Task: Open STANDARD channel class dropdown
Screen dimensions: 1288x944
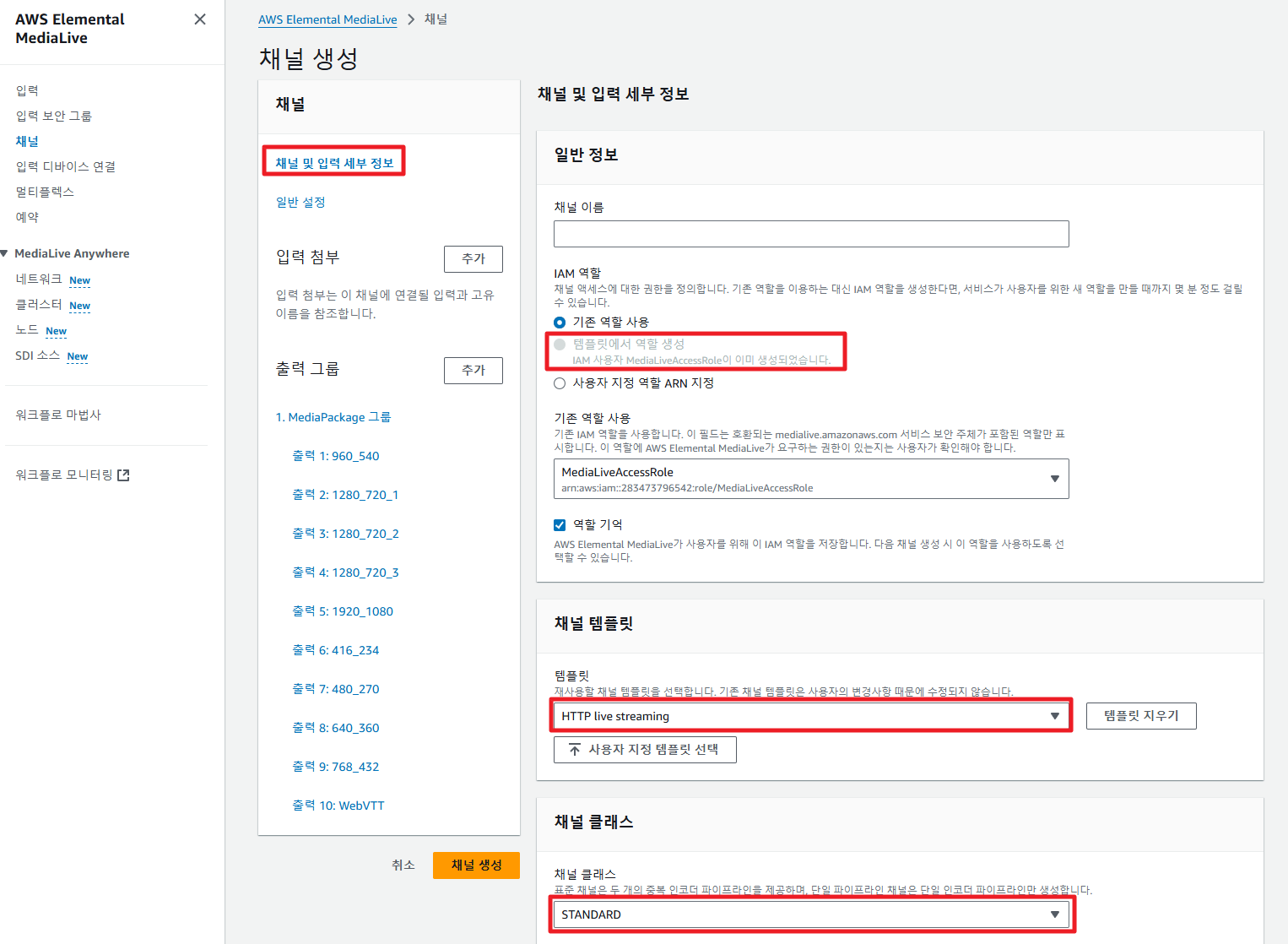Action: coord(811,914)
